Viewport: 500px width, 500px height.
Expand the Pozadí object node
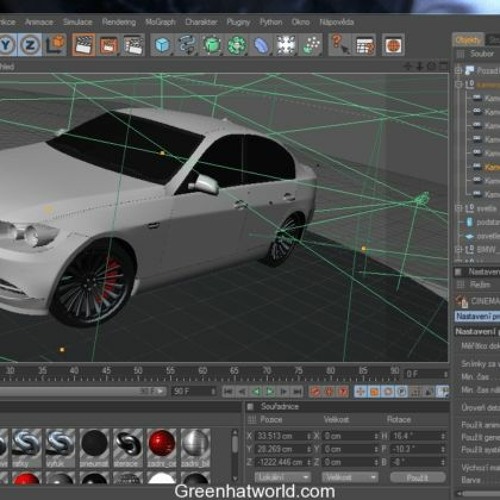pos(458,70)
